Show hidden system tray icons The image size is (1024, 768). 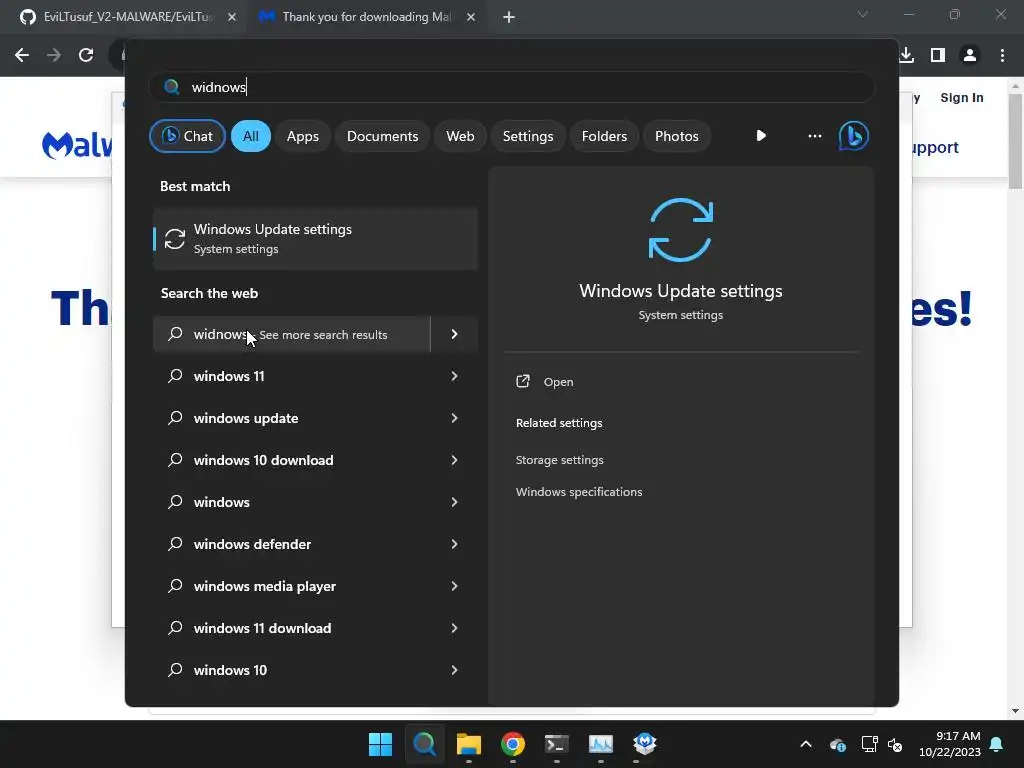pos(806,744)
